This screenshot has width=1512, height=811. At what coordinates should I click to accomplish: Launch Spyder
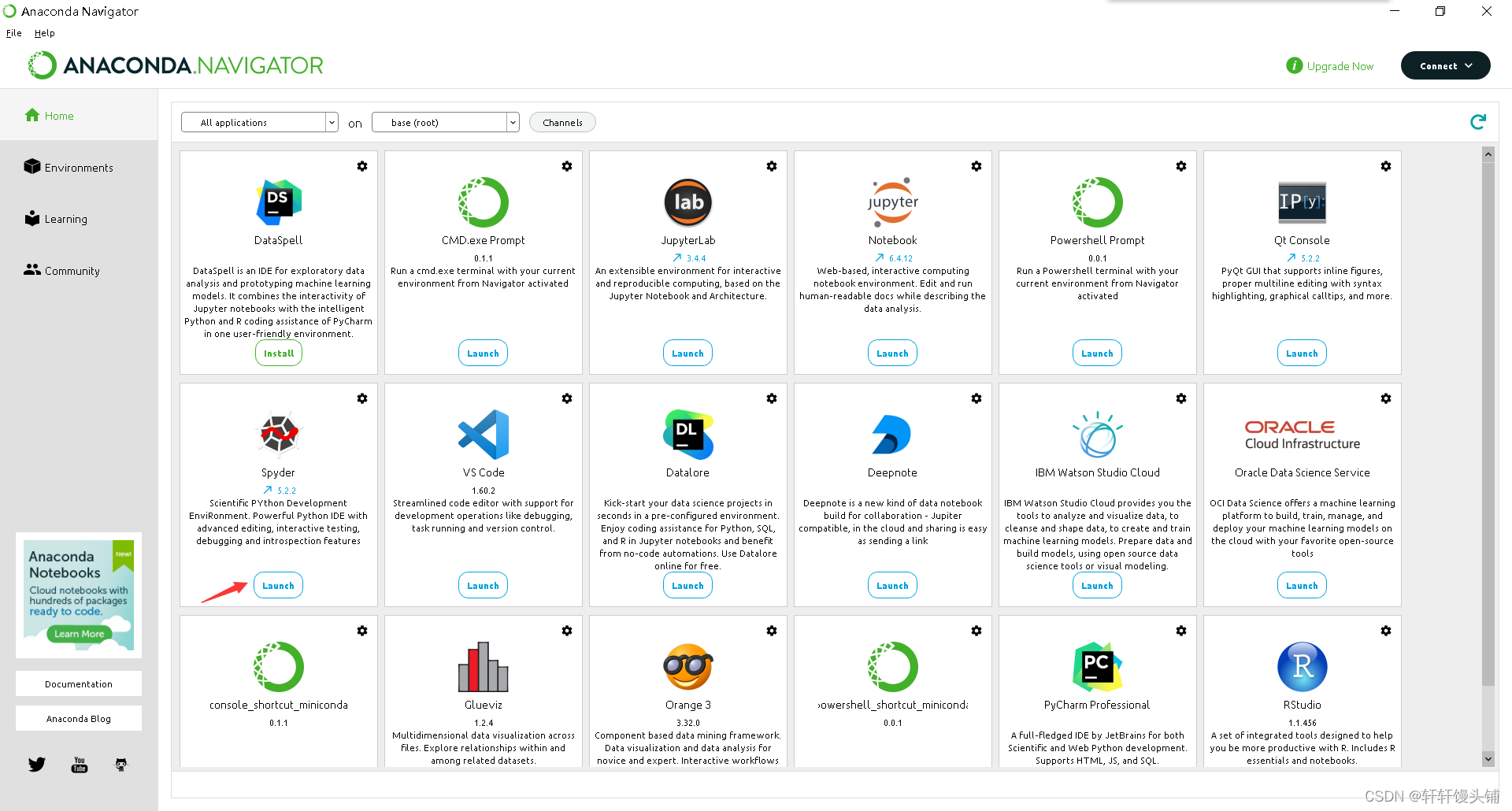pyautogui.click(x=279, y=586)
